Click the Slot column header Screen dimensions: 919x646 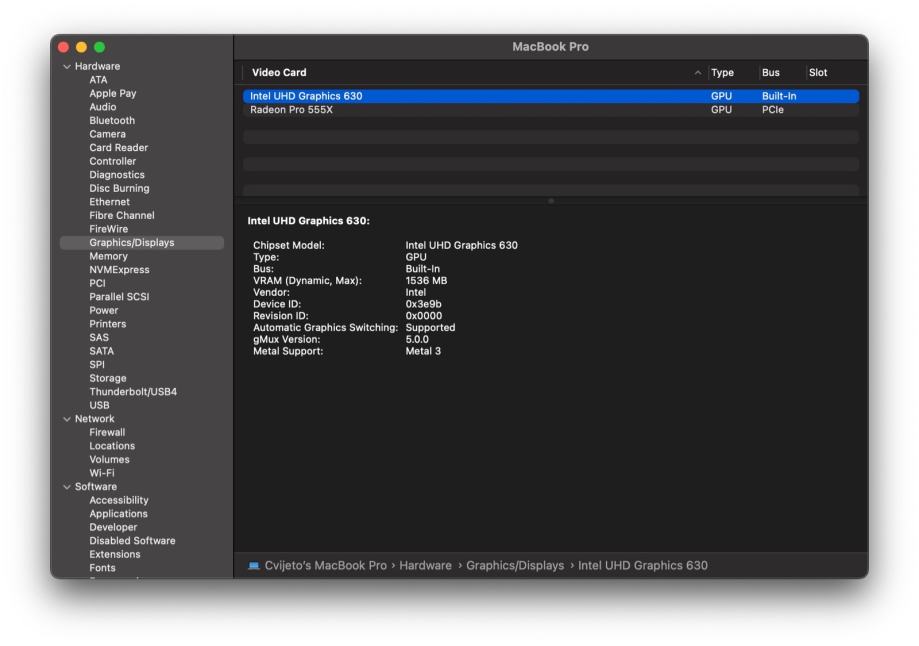pyautogui.click(x=818, y=73)
